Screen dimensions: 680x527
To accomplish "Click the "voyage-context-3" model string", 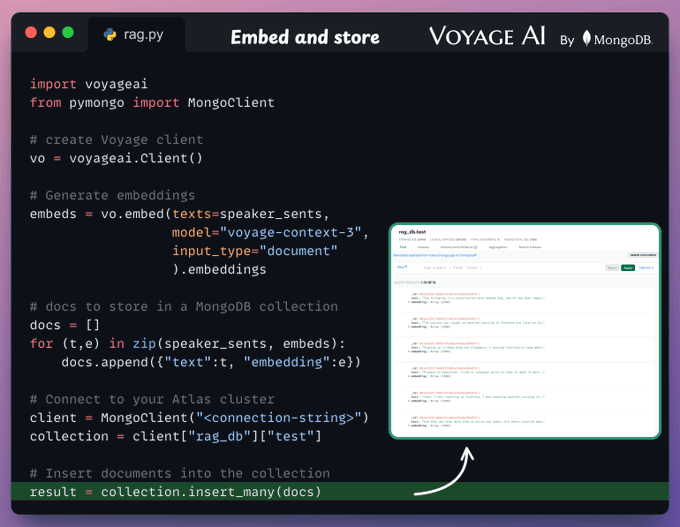I will (x=290, y=232).
